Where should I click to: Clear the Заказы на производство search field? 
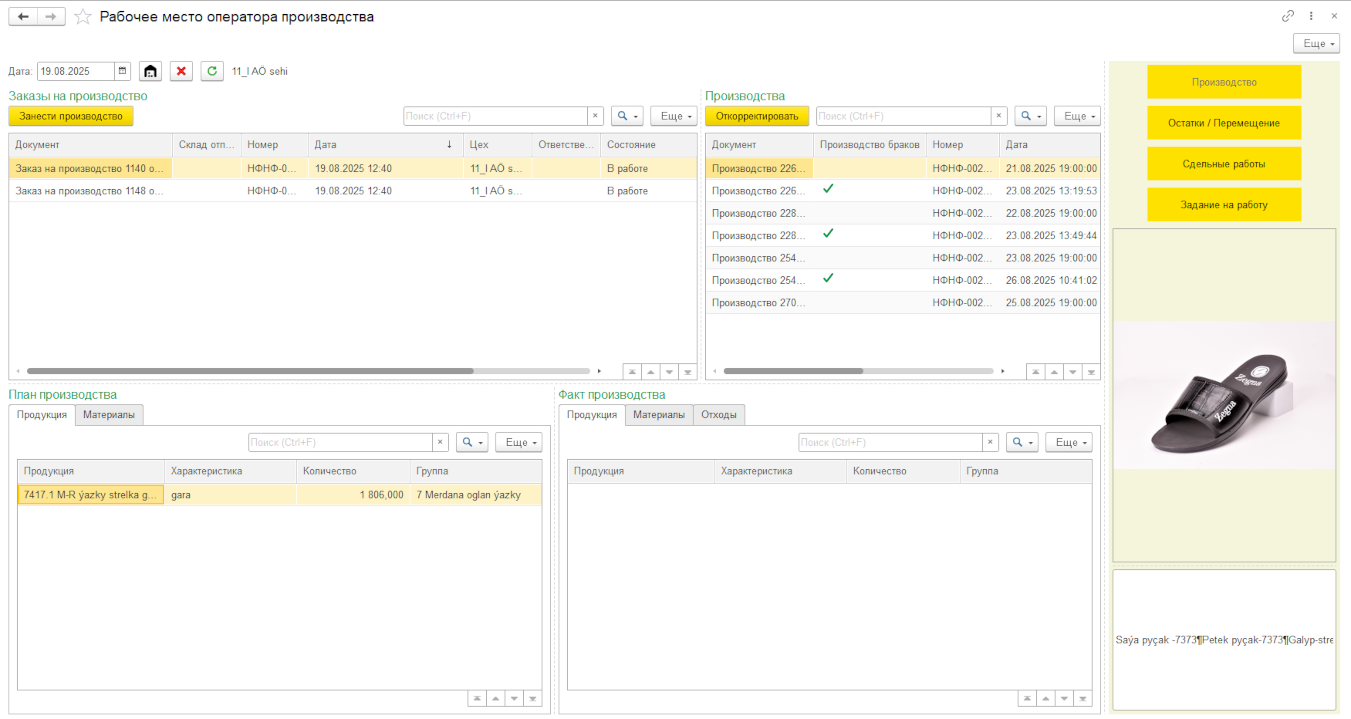(x=595, y=116)
